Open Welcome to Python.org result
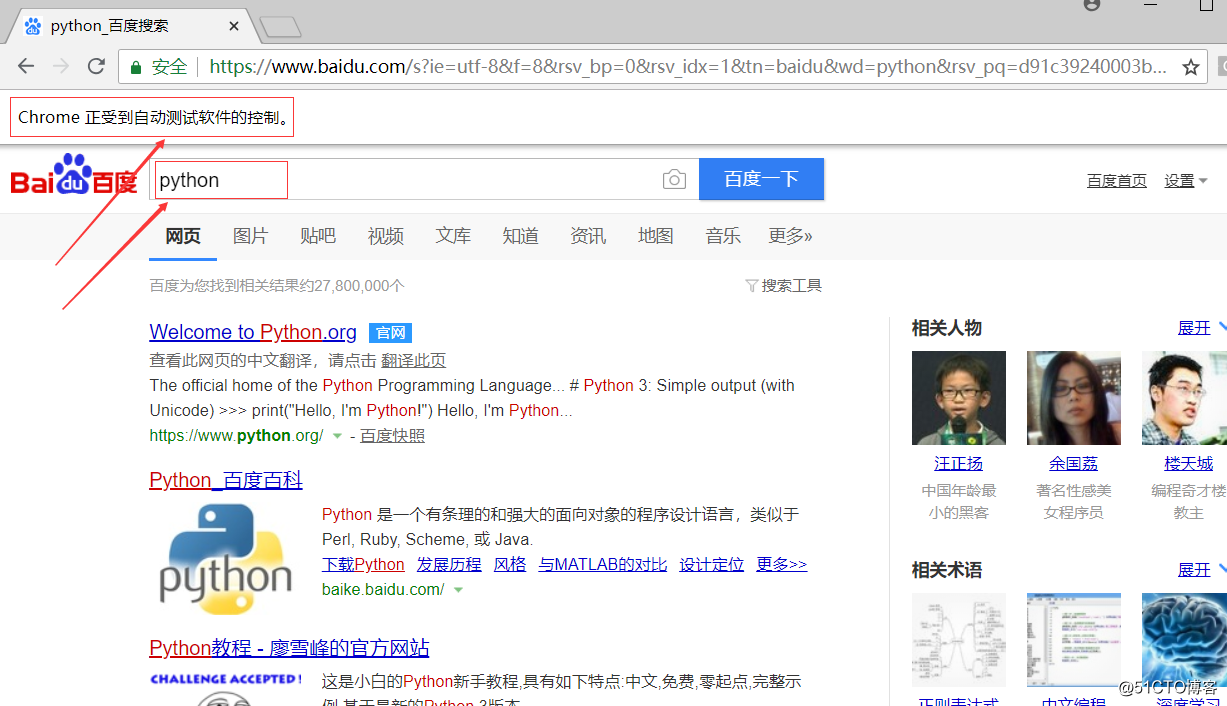Viewport: 1227px width, 706px height. pyautogui.click(x=253, y=332)
